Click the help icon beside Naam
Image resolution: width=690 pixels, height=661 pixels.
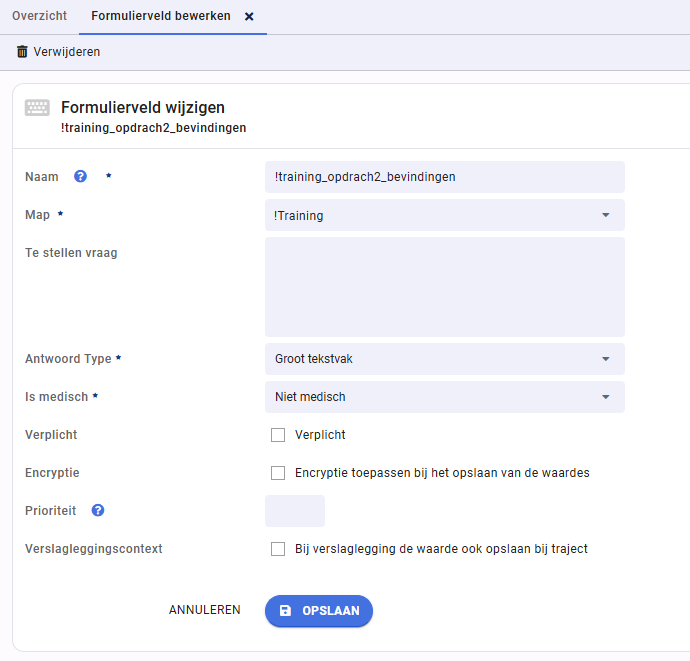coord(81,177)
